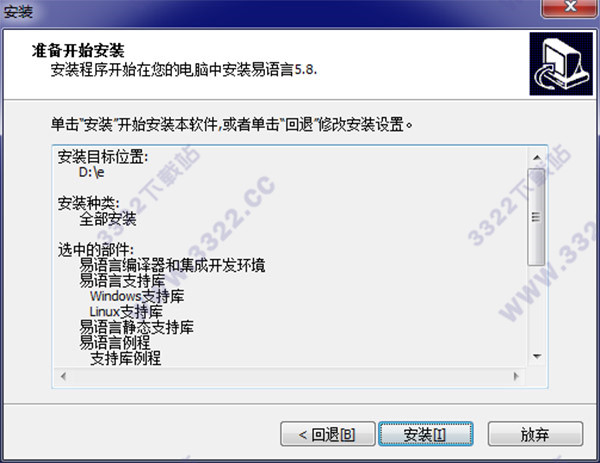Viewport: 600px width, 463px height.
Task: Click the Linux支持库 component line
Action: 126,312
